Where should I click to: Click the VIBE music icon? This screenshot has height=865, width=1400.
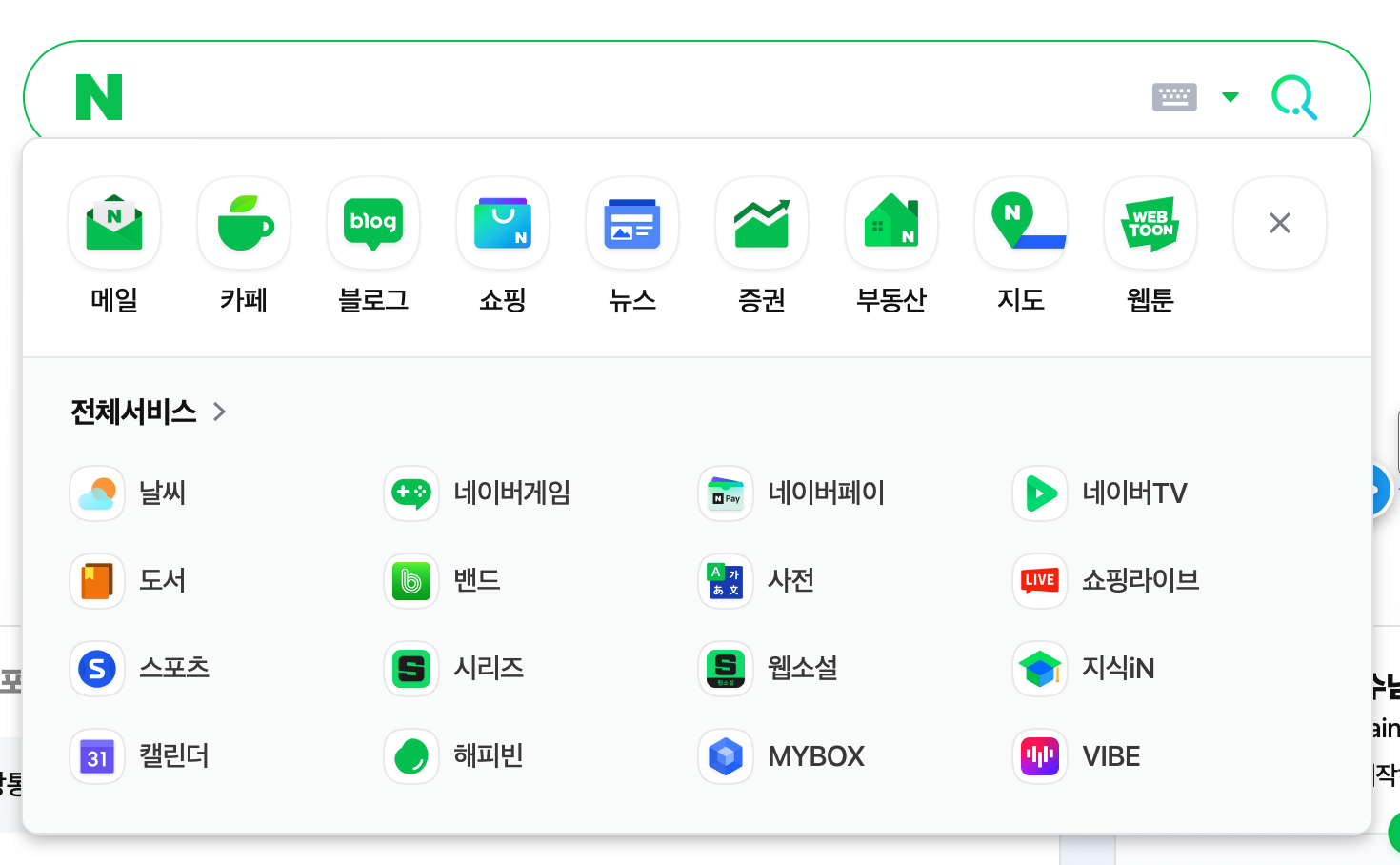(1040, 756)
